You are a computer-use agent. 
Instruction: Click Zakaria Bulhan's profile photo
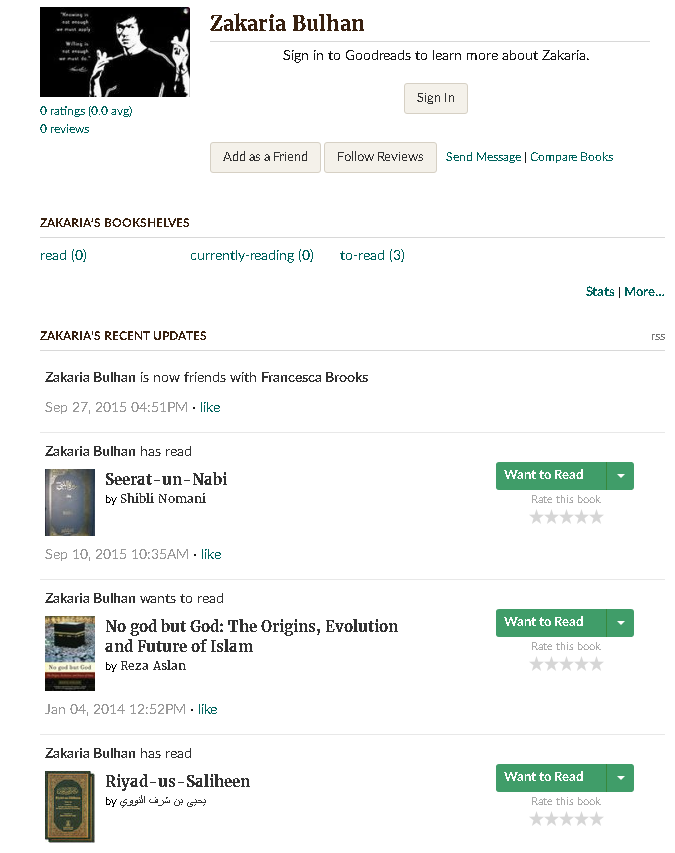tap(114, 52)
